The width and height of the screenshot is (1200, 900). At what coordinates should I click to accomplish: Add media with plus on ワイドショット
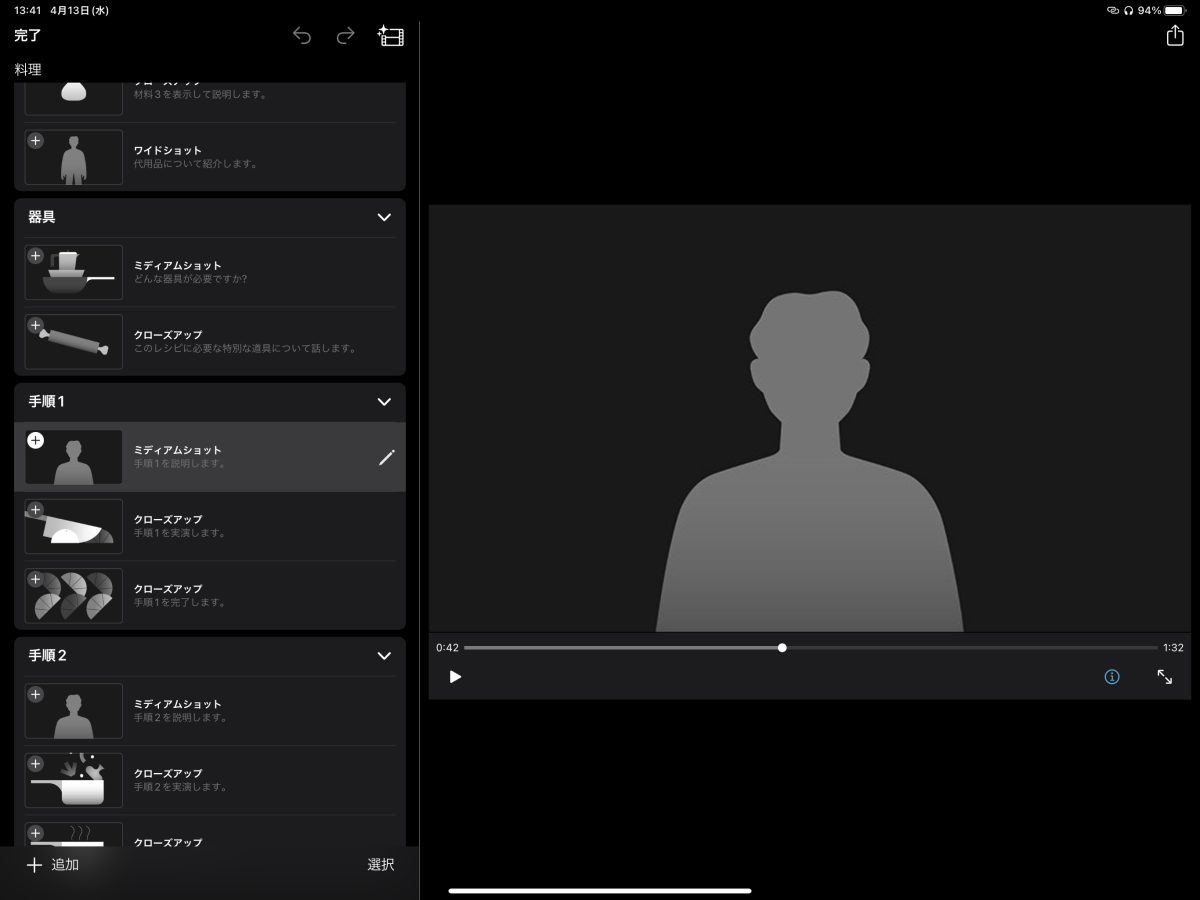(36, 141)
